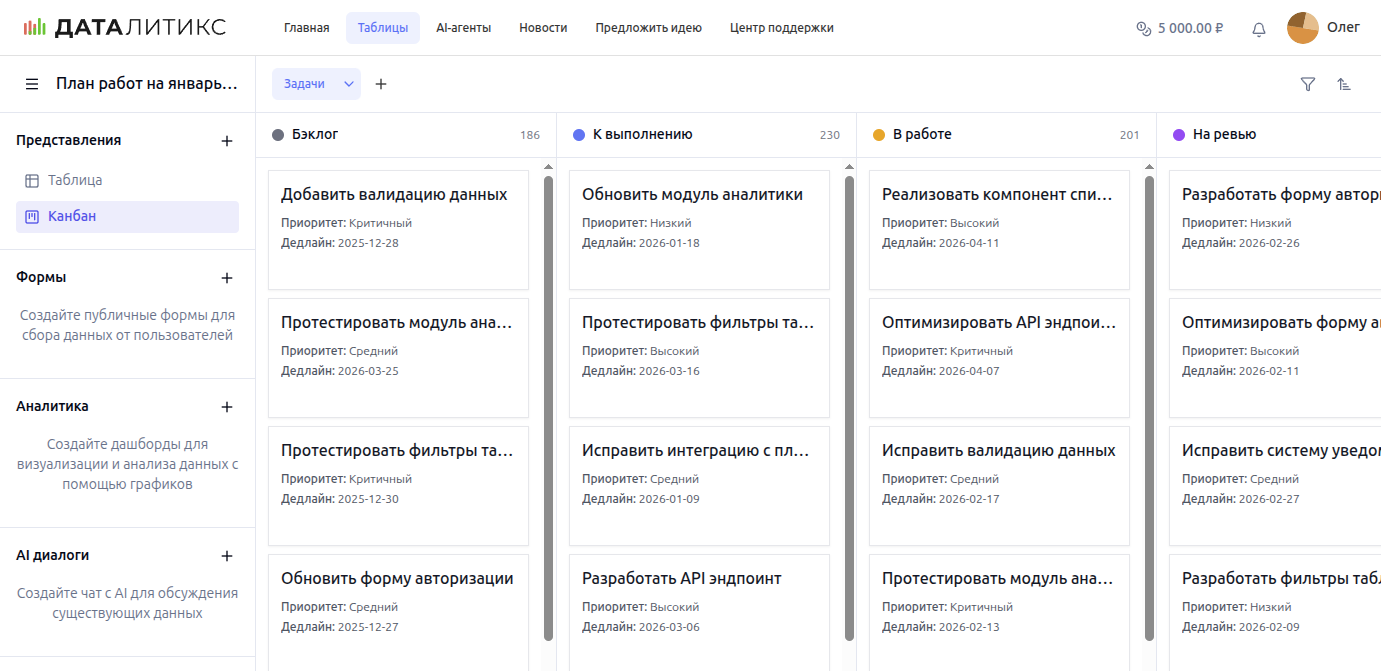Viewport: 1381px width, 671px height.
Task: Go to the AI-агенты menu item
Action: pyautogui.click(x=463, y=28)
